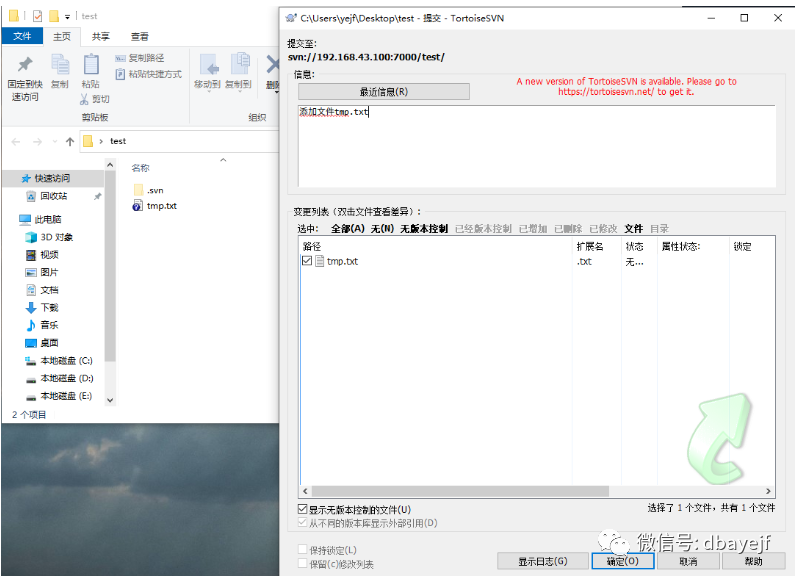
Task: Click tmp.txt file icon in change list
Action: [319, 261]
